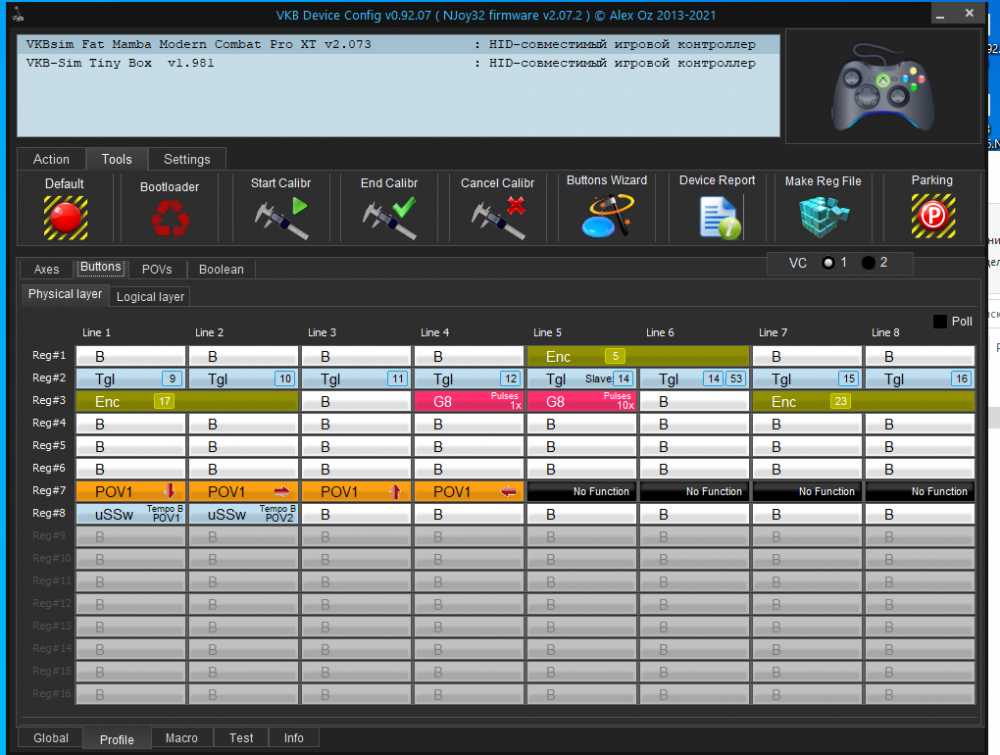Image resolution: width=1000 pixels, height=755 pixels.
Task: Go to the Global bottom tab
Action: pyautogui.click(x=51, y=738)
